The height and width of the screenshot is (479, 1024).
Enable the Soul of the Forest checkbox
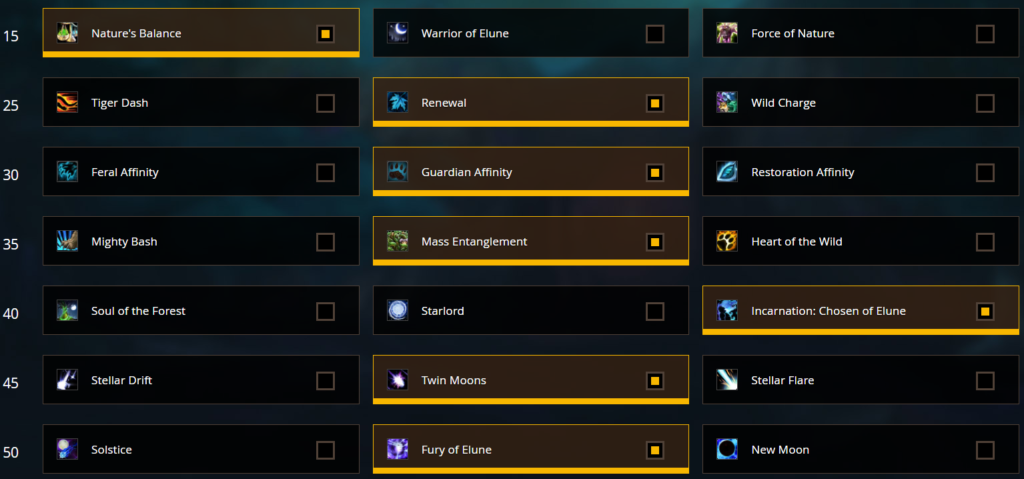pyautogui.click(x=325, y=311)
